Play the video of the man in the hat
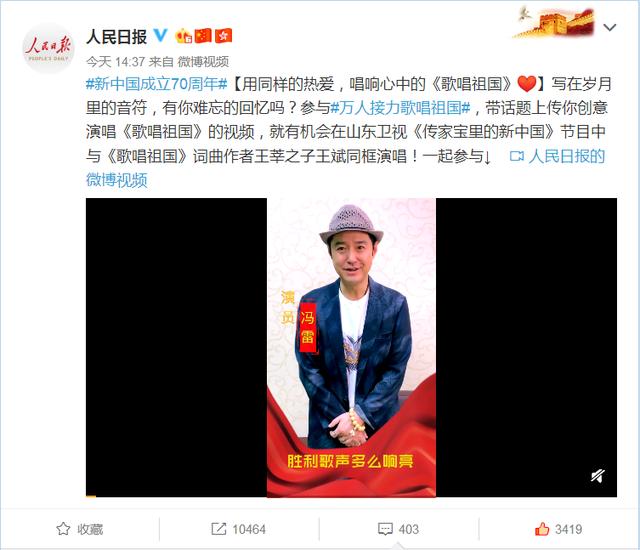 click(351, 348)
